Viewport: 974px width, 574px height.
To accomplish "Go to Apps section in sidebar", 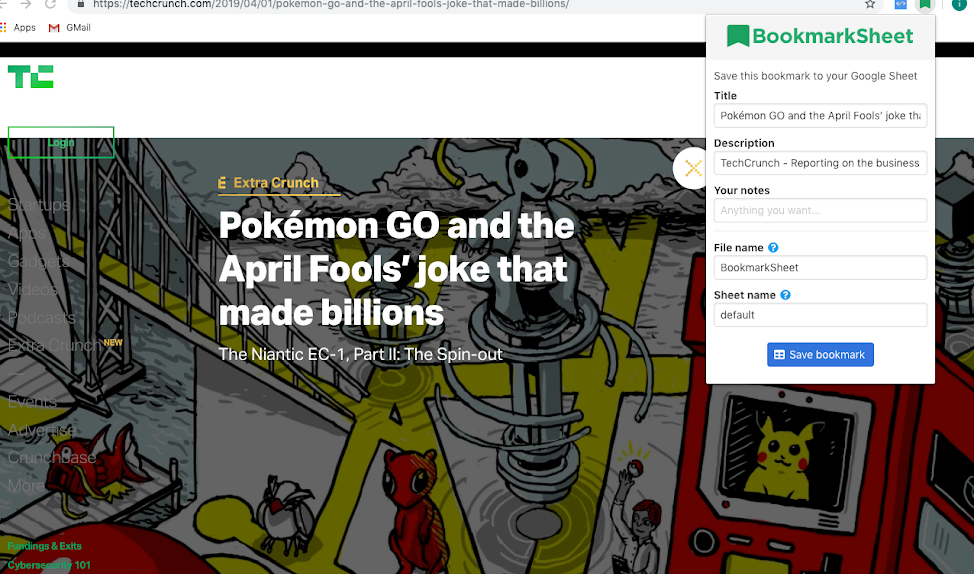I will coord(27,234).
